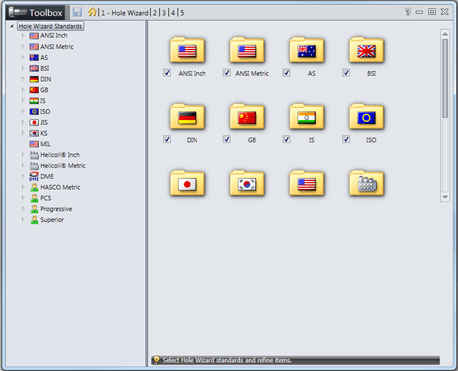Switch to step 5 tab

click(x=182, y=13)
